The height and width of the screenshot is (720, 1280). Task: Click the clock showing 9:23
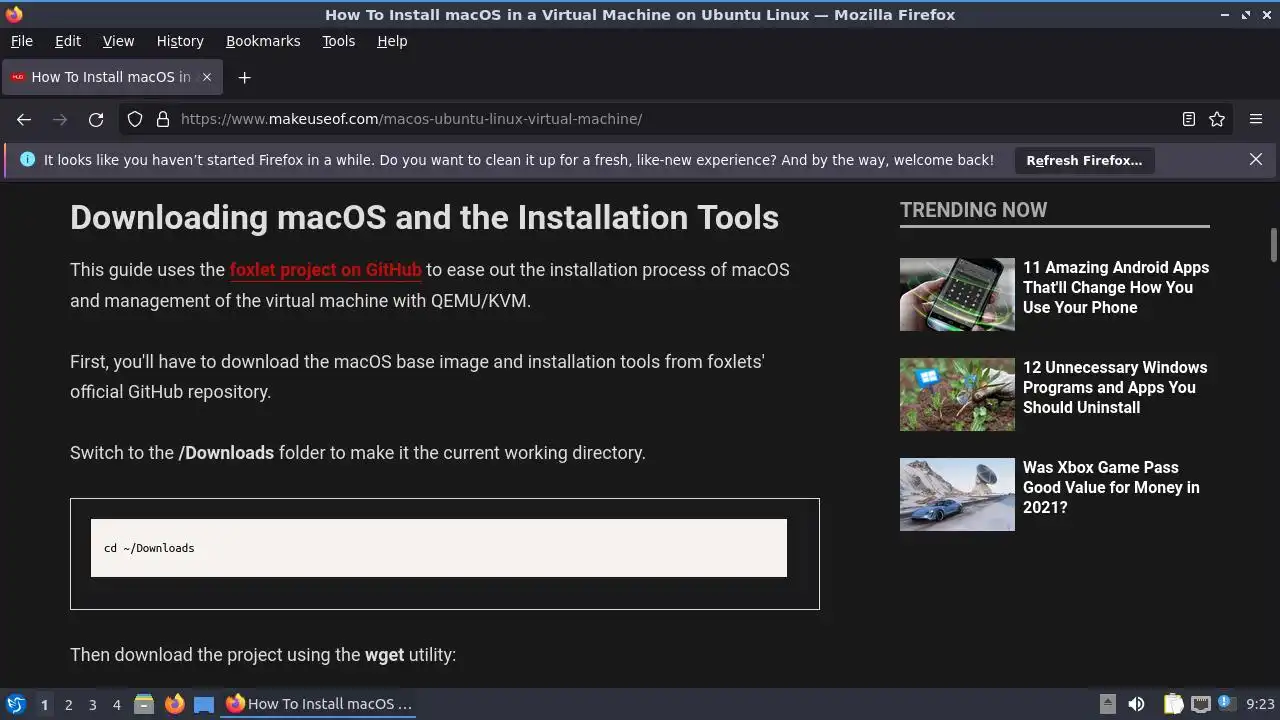1260,704
